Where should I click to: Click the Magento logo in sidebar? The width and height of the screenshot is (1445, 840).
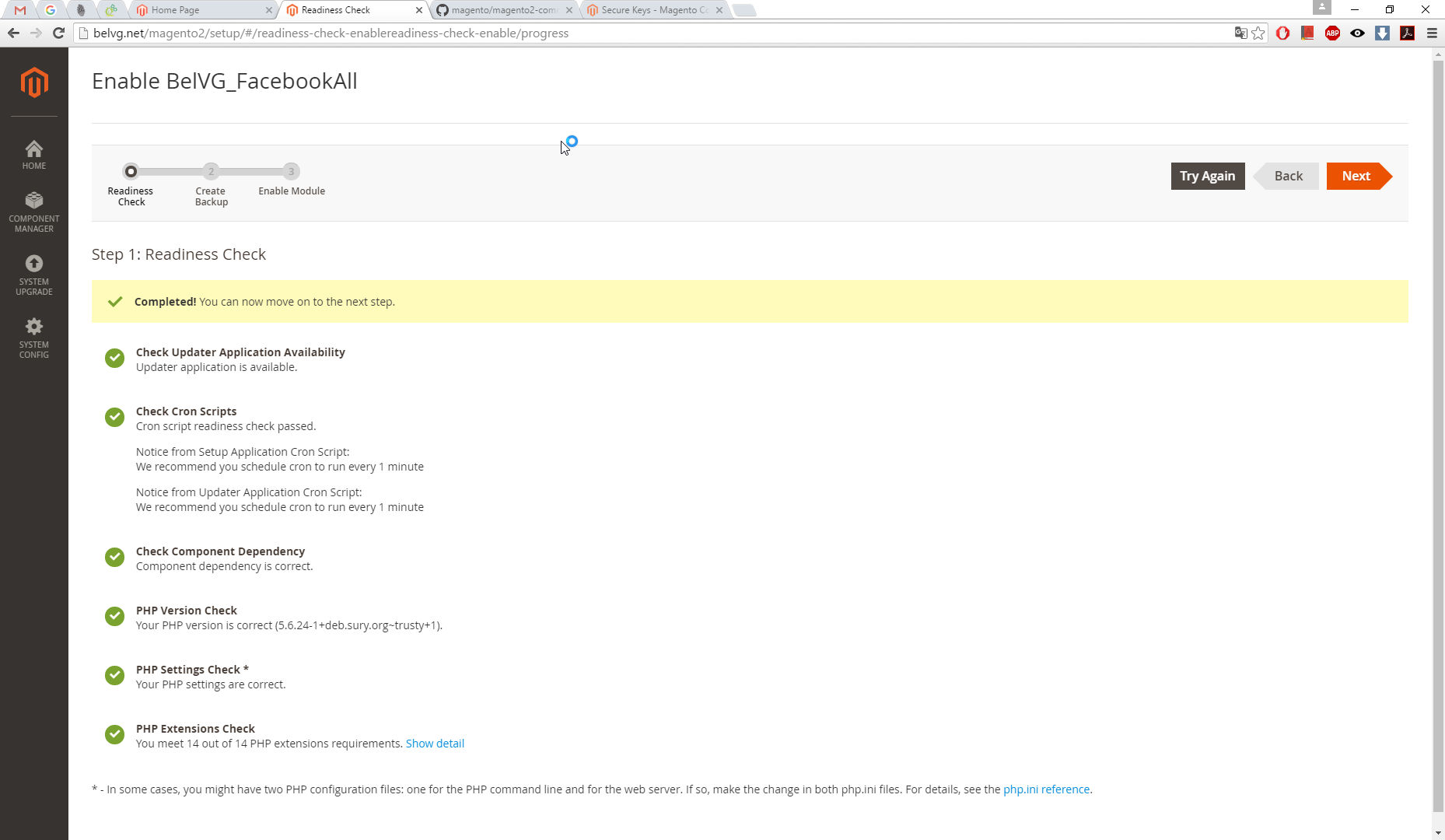point(34,82)
